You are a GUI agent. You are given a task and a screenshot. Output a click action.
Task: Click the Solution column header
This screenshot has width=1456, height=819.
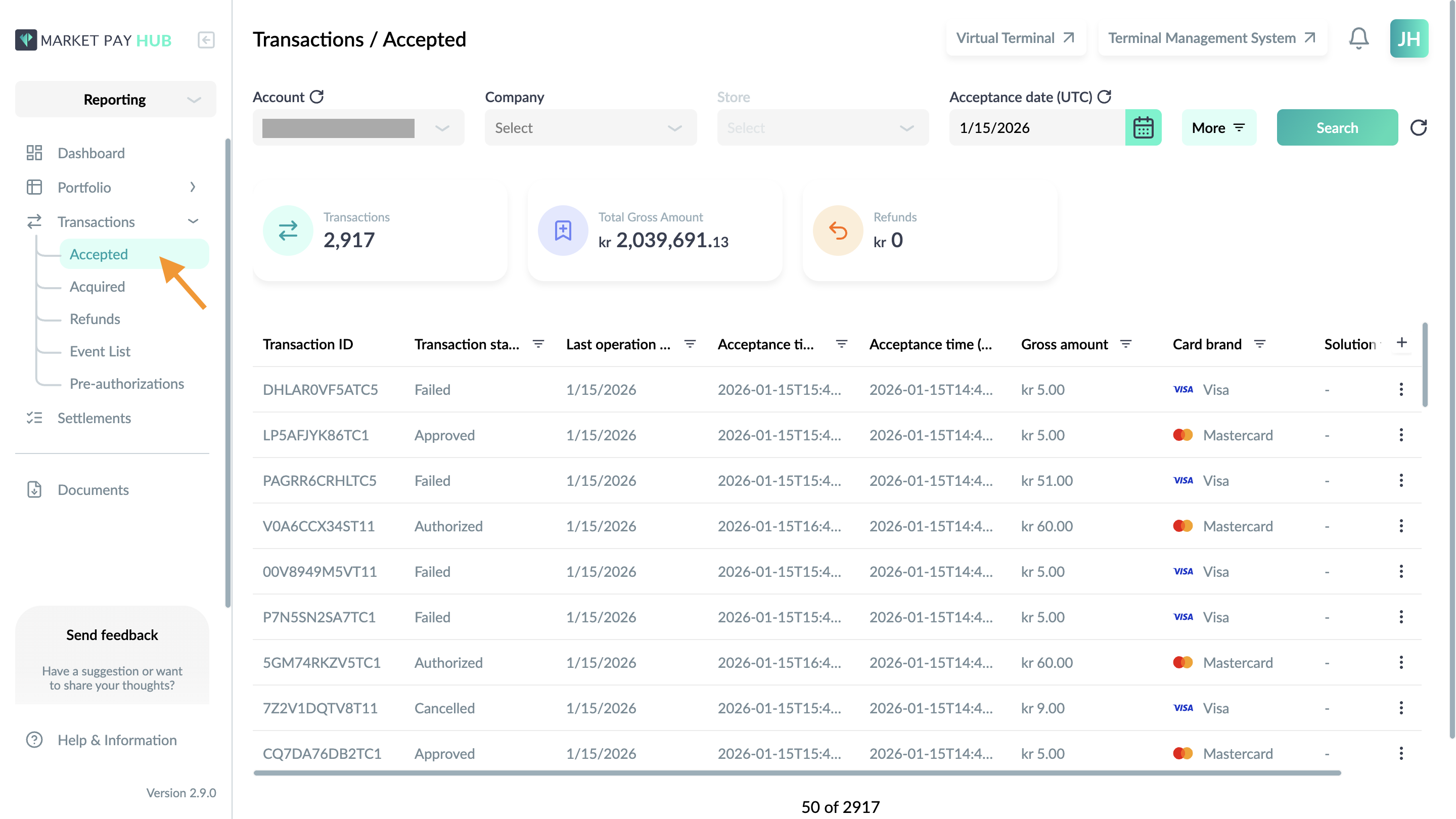(1350, 344)
